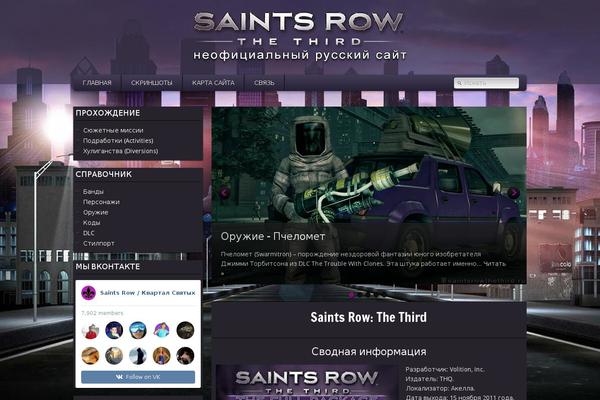The width and height of the screenshot is (600, 400).
Task: Click the СПРАВОЧНИК section heading
Action: pyautogui.click(x=103, y=174)
